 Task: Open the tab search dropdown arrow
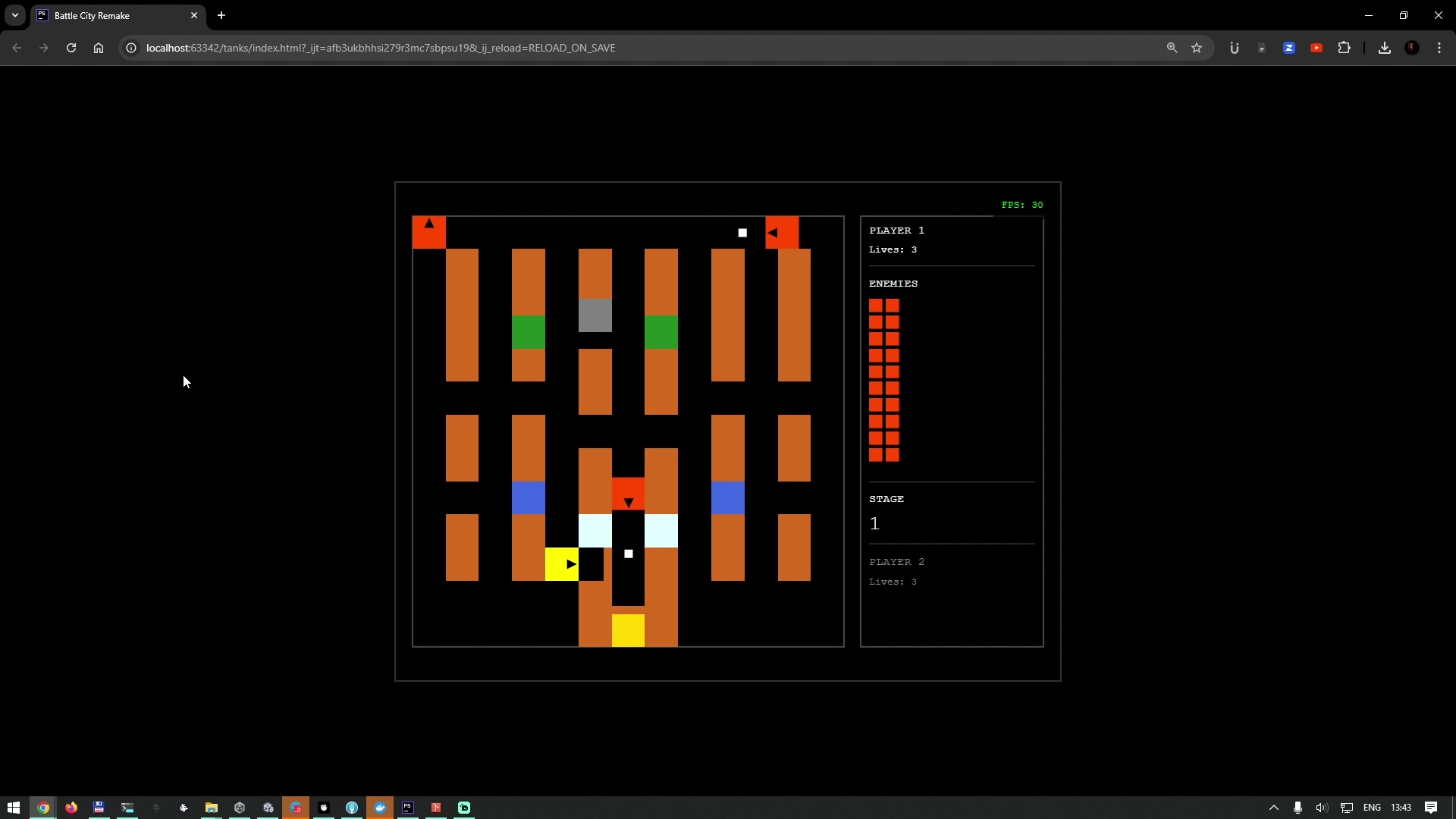14,15
